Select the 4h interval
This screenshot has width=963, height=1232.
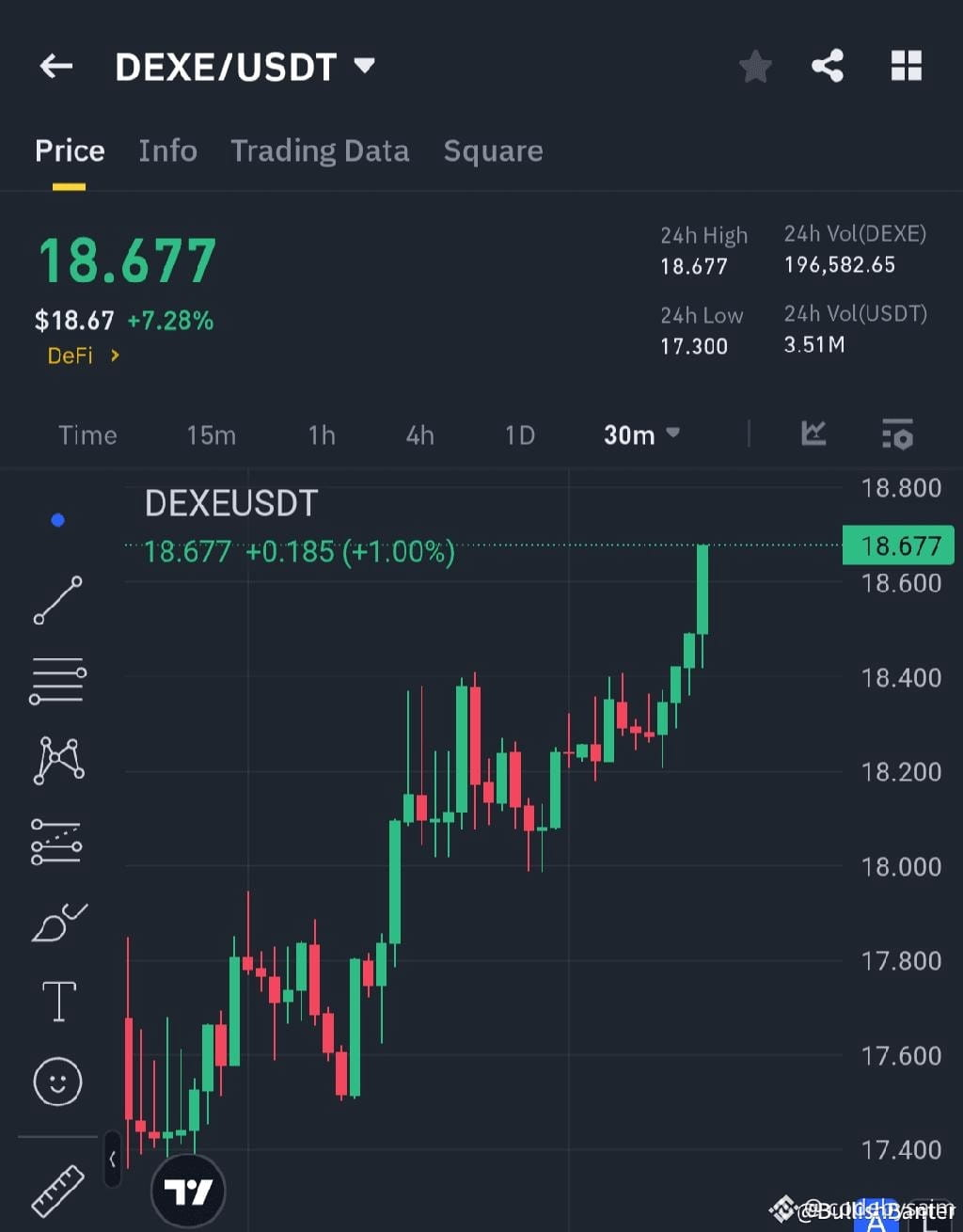pos(419,435)
